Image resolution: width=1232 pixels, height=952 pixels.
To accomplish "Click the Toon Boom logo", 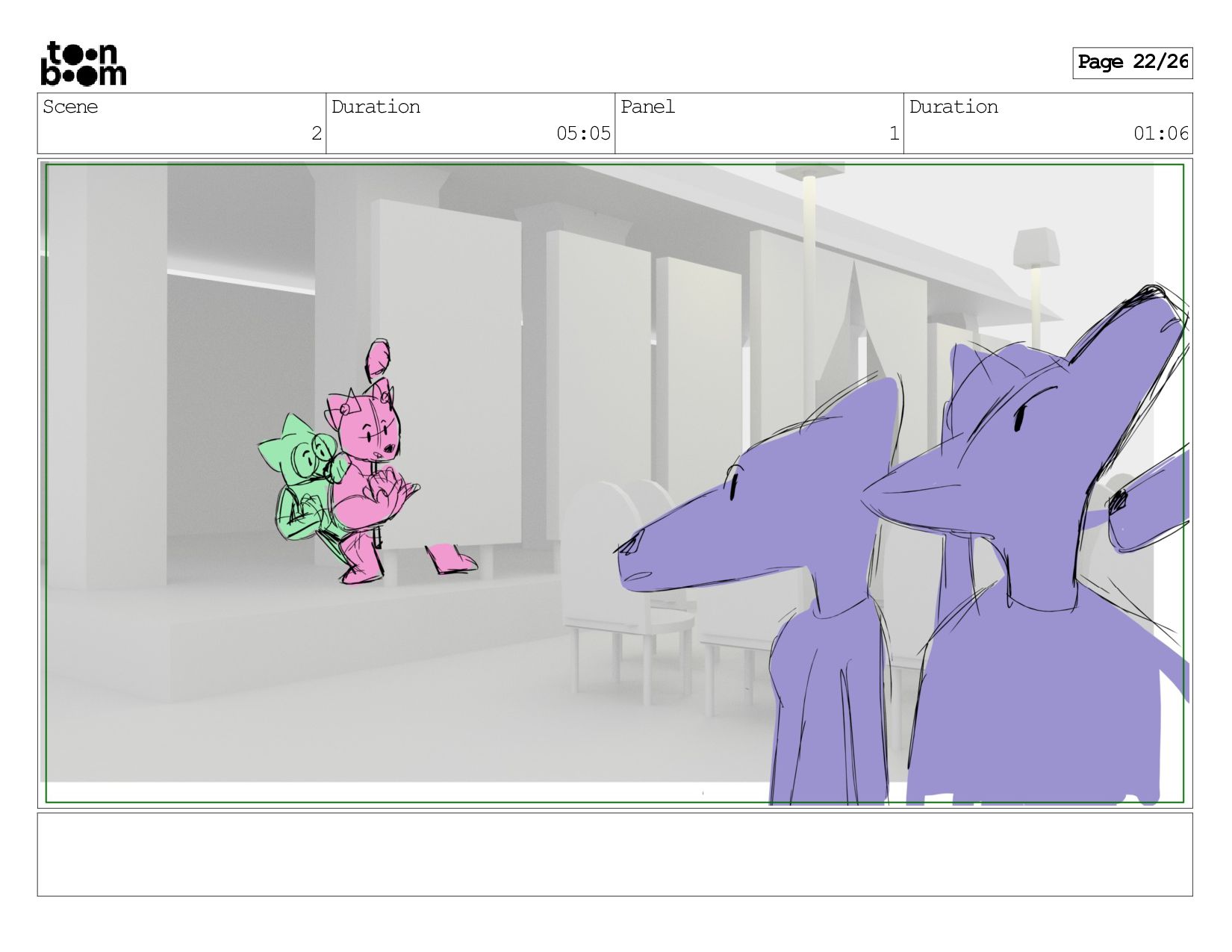I will click(84, 63).
